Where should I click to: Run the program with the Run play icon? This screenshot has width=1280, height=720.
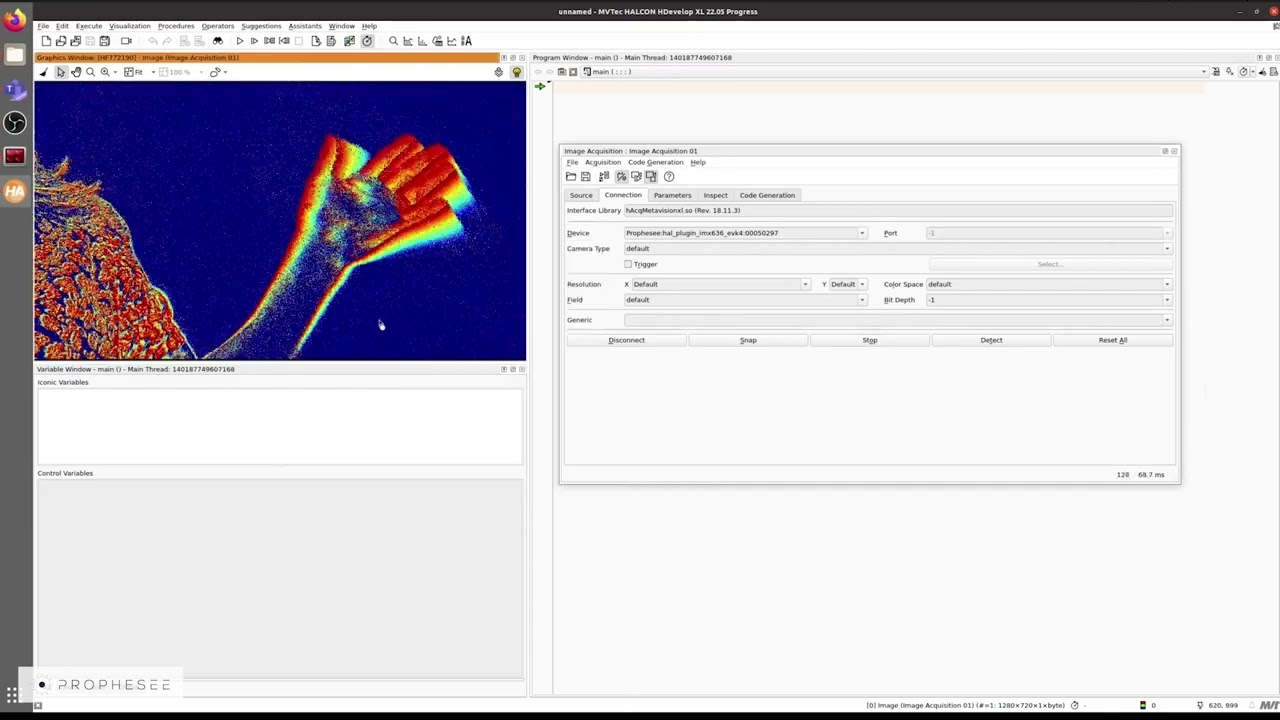(x=240, y=41)
